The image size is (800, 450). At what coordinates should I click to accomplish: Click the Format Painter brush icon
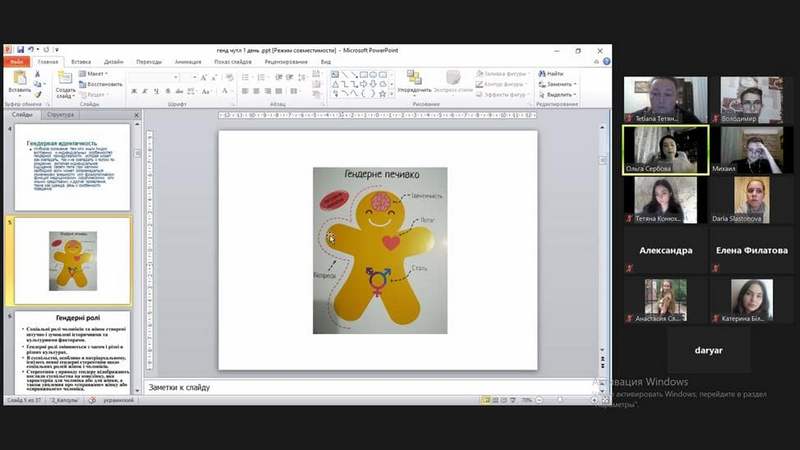point(38,94)
